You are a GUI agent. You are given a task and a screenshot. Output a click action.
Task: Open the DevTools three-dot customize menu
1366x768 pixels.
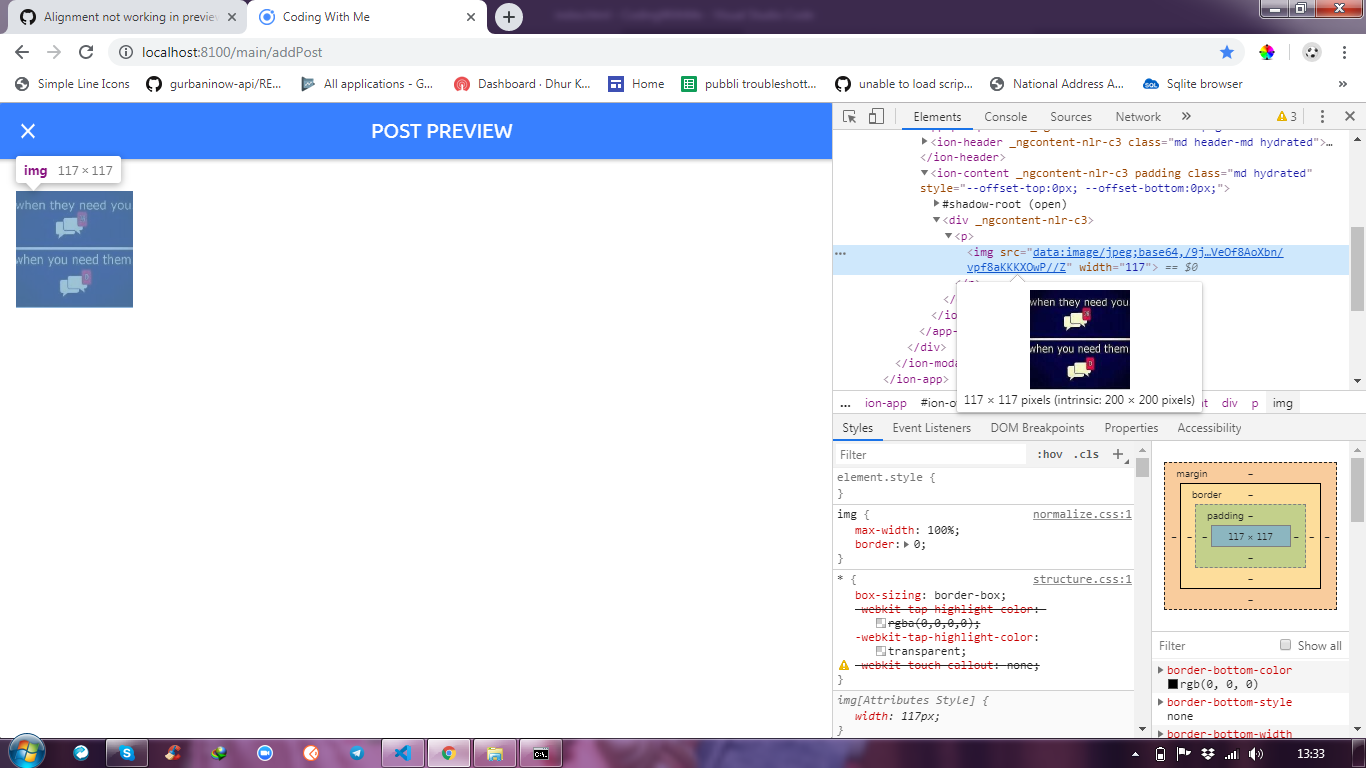tap(1322, 116)
